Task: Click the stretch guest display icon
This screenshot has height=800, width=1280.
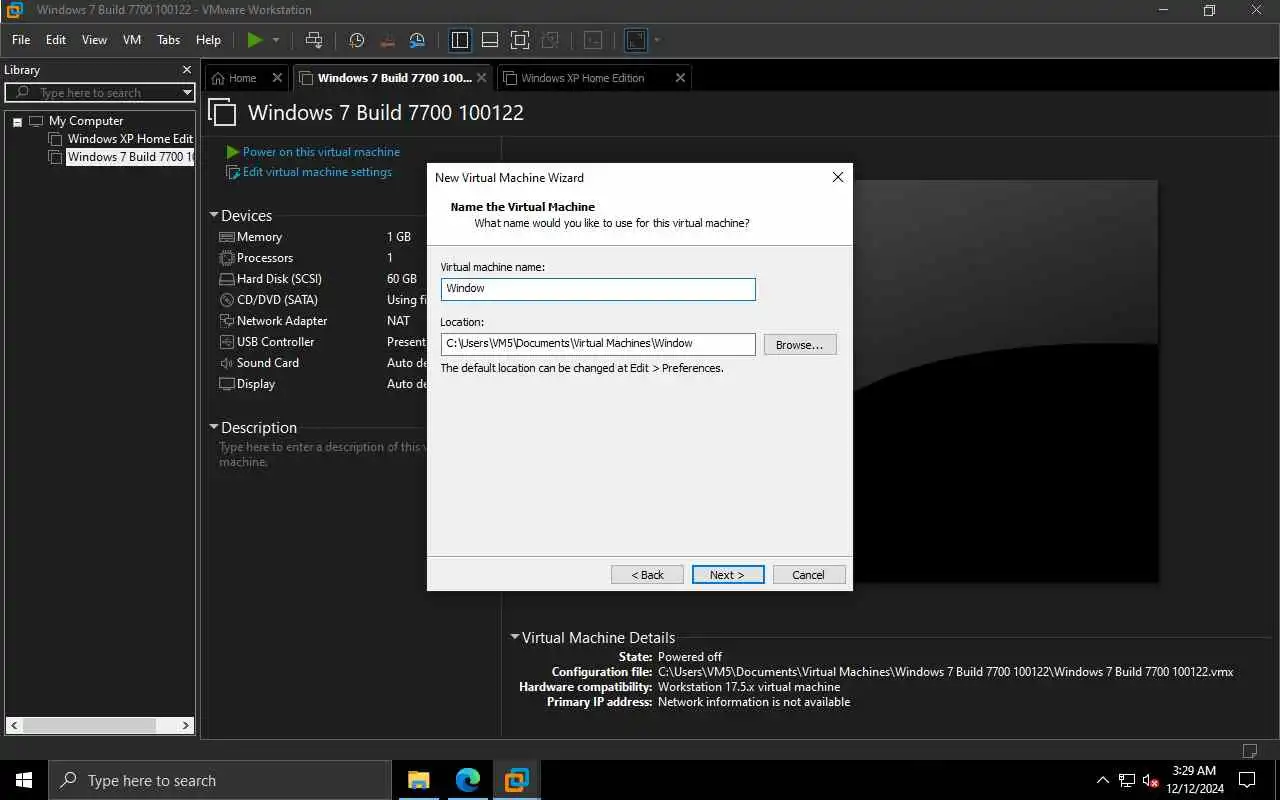Action: 635,40
